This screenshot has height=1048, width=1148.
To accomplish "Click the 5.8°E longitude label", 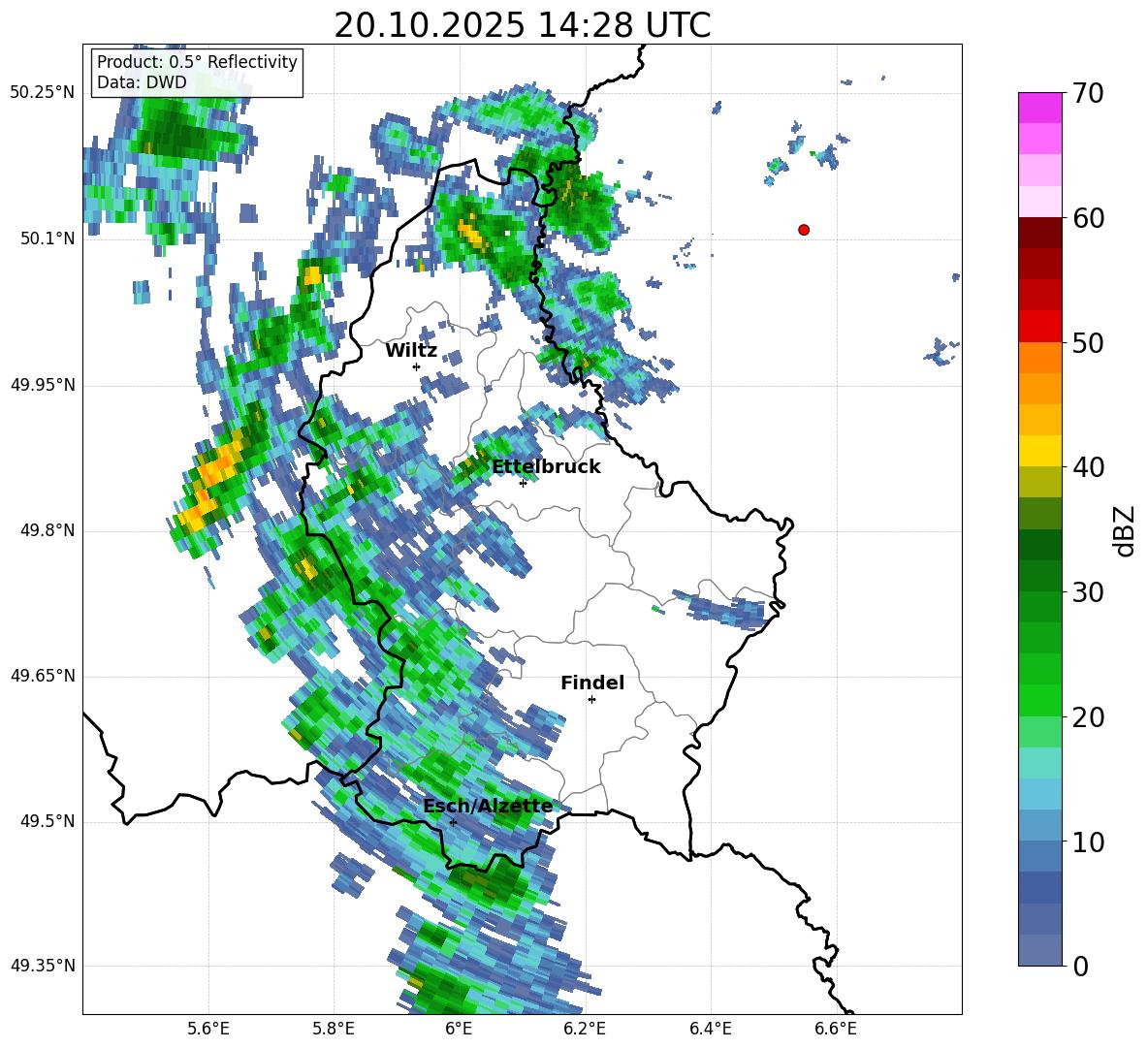I will pyautogui.click(x=334, y=1029).
